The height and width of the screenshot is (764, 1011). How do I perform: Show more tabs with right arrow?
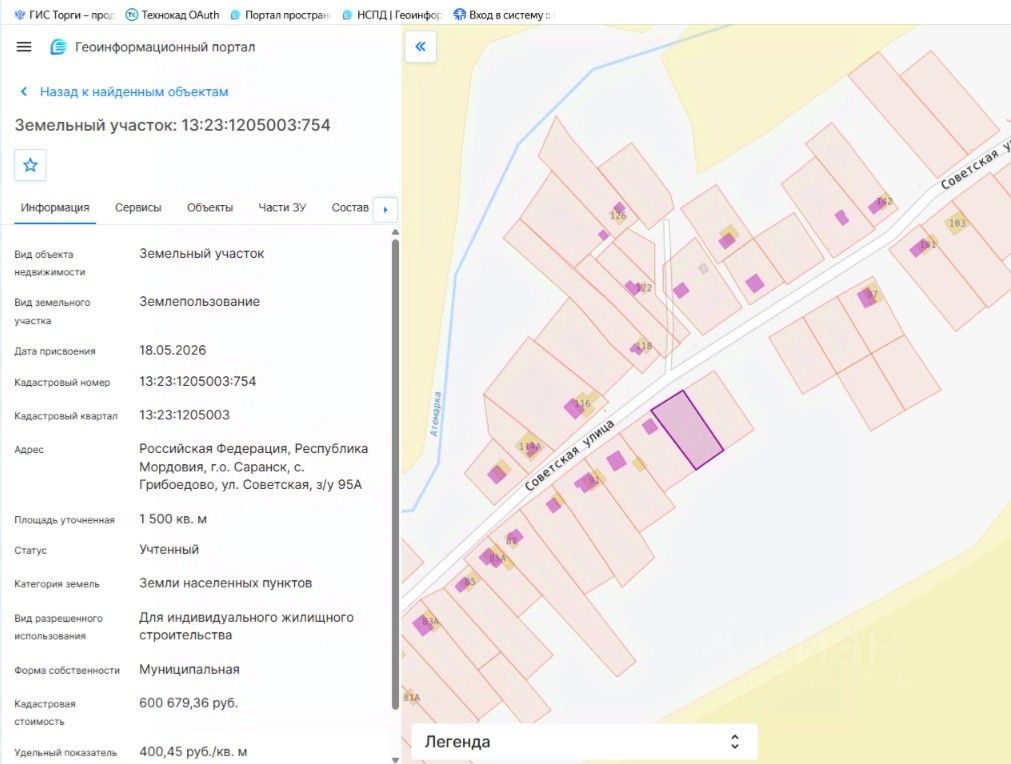pyautogui.click(x=386, y=210)
